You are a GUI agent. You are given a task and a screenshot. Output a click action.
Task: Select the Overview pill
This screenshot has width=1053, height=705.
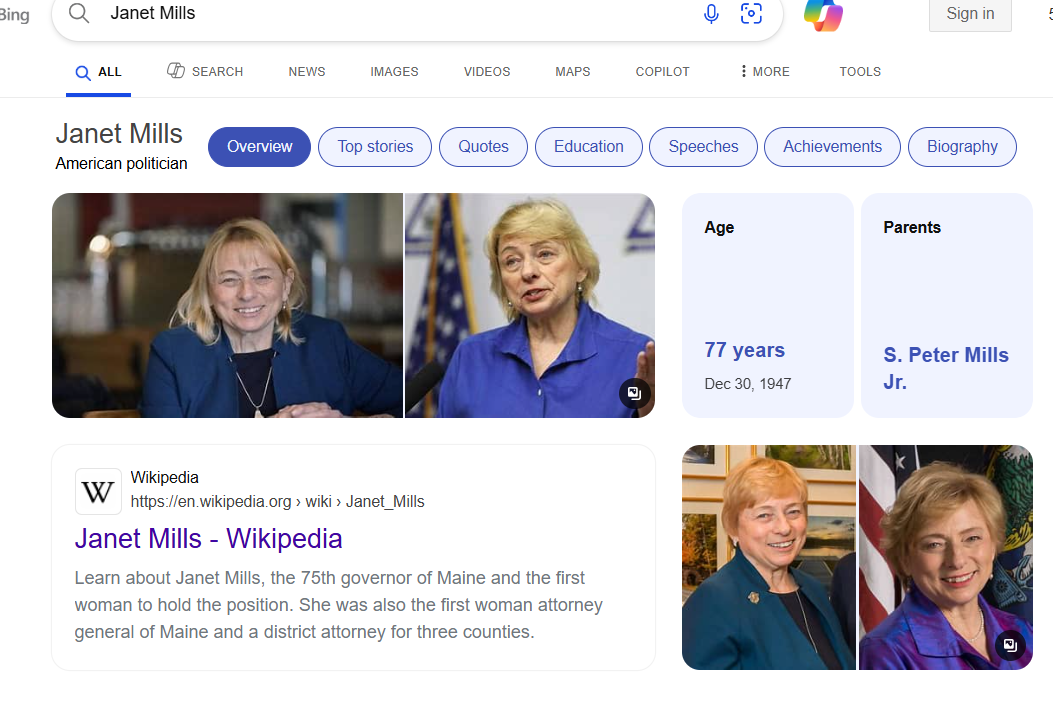(x=259, y=146)
